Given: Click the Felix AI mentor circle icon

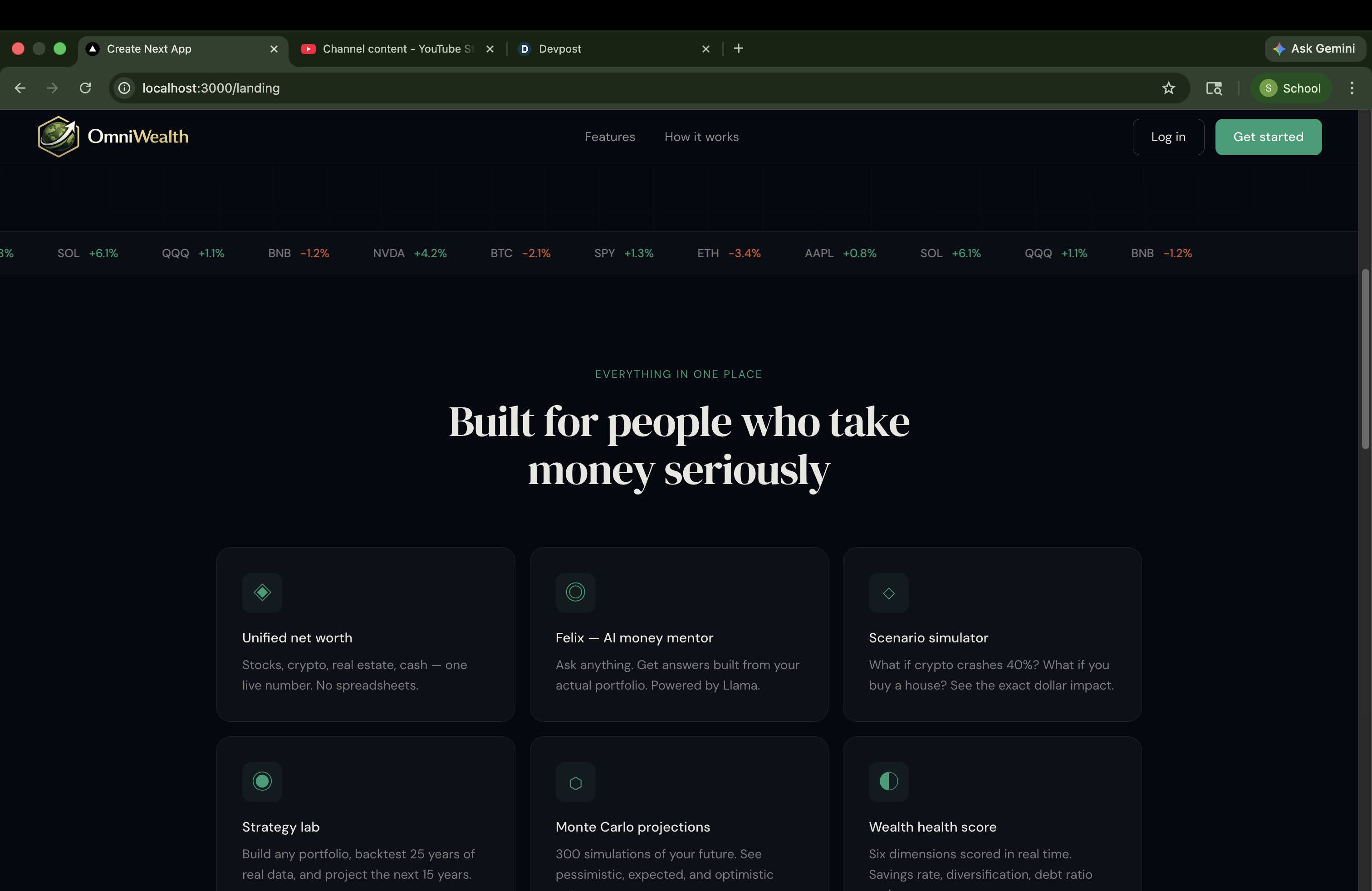Looking at the screenshot, I should 575,592.
